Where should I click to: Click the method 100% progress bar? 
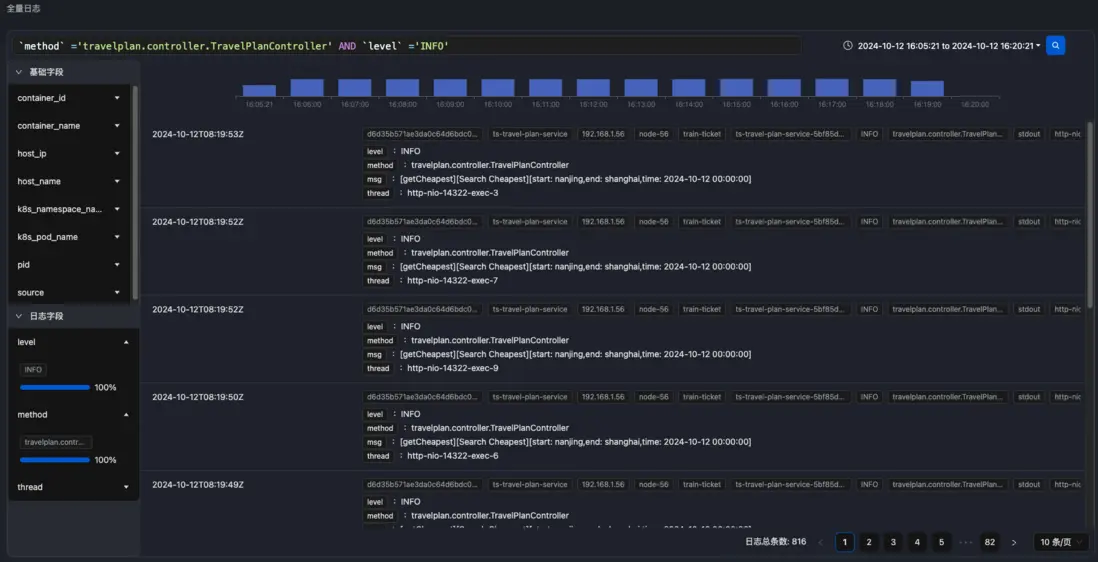[x=55, y=460]
